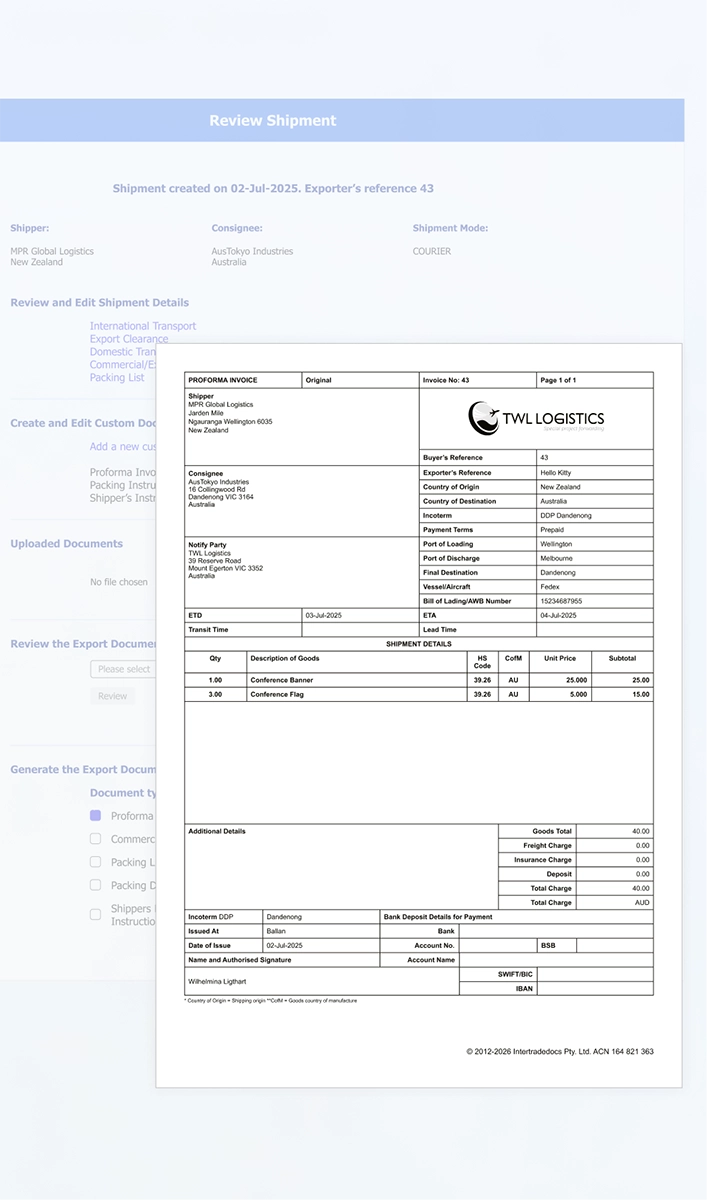This screenshot has height=1200, width=707.
Task: Click the 15.00 subtotal cell
Action: 622,694
